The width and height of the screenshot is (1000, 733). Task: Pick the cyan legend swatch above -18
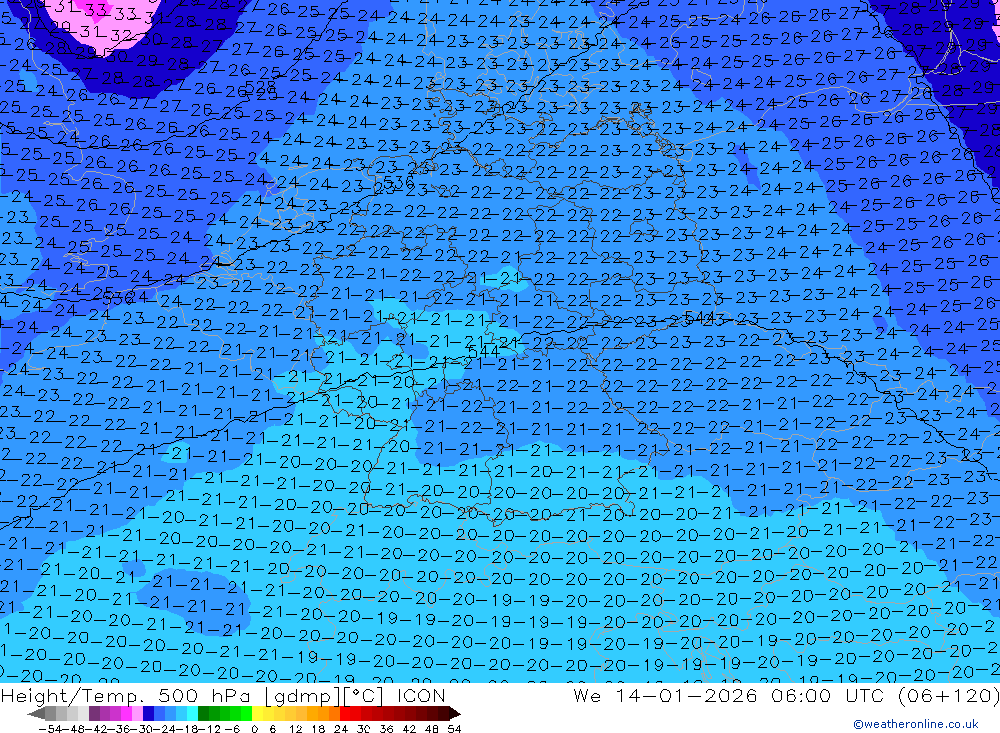pos(193,713)
